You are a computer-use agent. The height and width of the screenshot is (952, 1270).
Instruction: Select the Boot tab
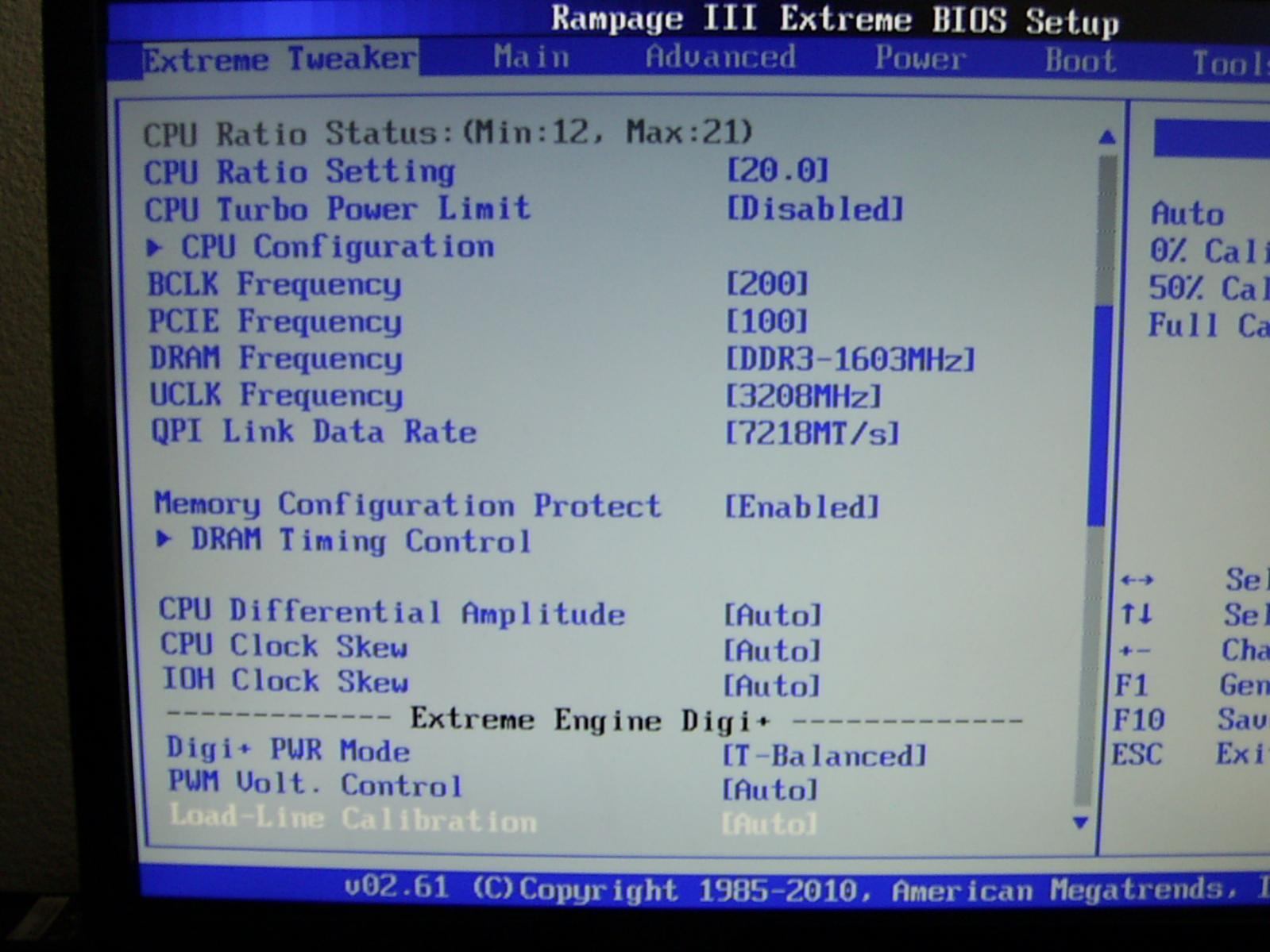coord(1080,61)
